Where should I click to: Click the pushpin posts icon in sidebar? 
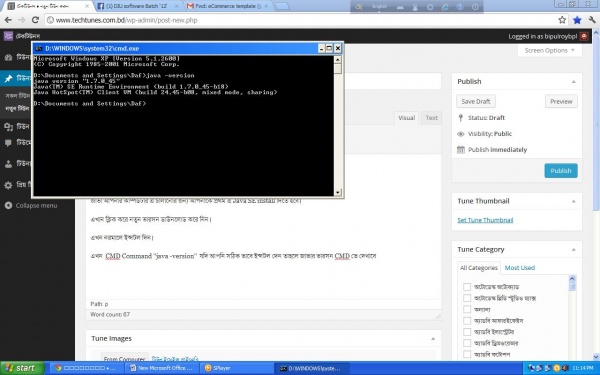(8, 78)
